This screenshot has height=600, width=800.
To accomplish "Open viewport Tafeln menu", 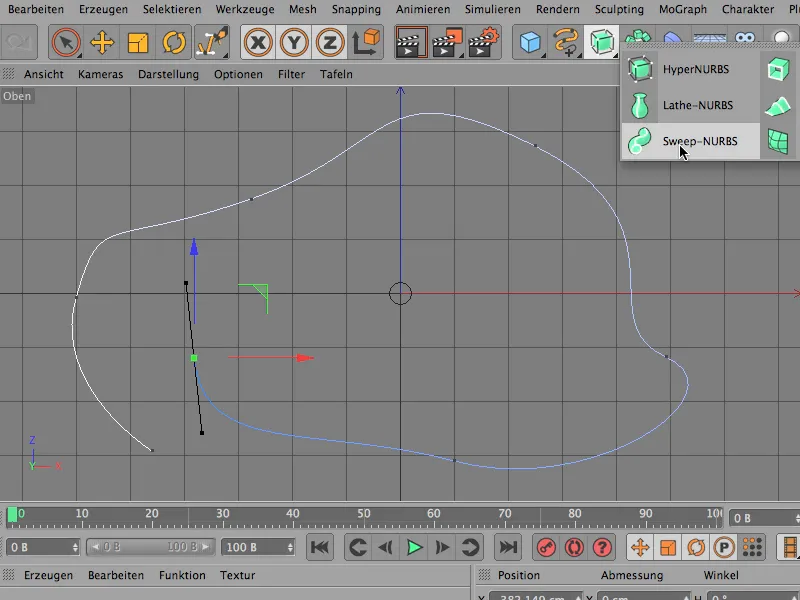I will (x=336, y=74).
